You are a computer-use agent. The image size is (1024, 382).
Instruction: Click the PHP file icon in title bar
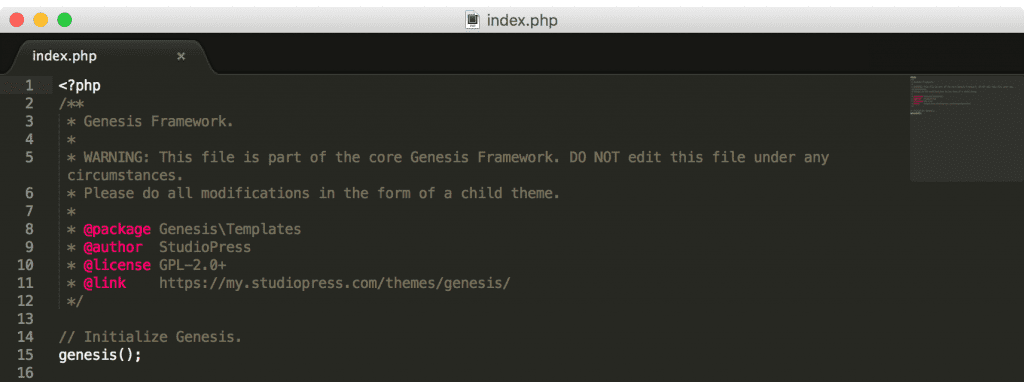[472, 20]
